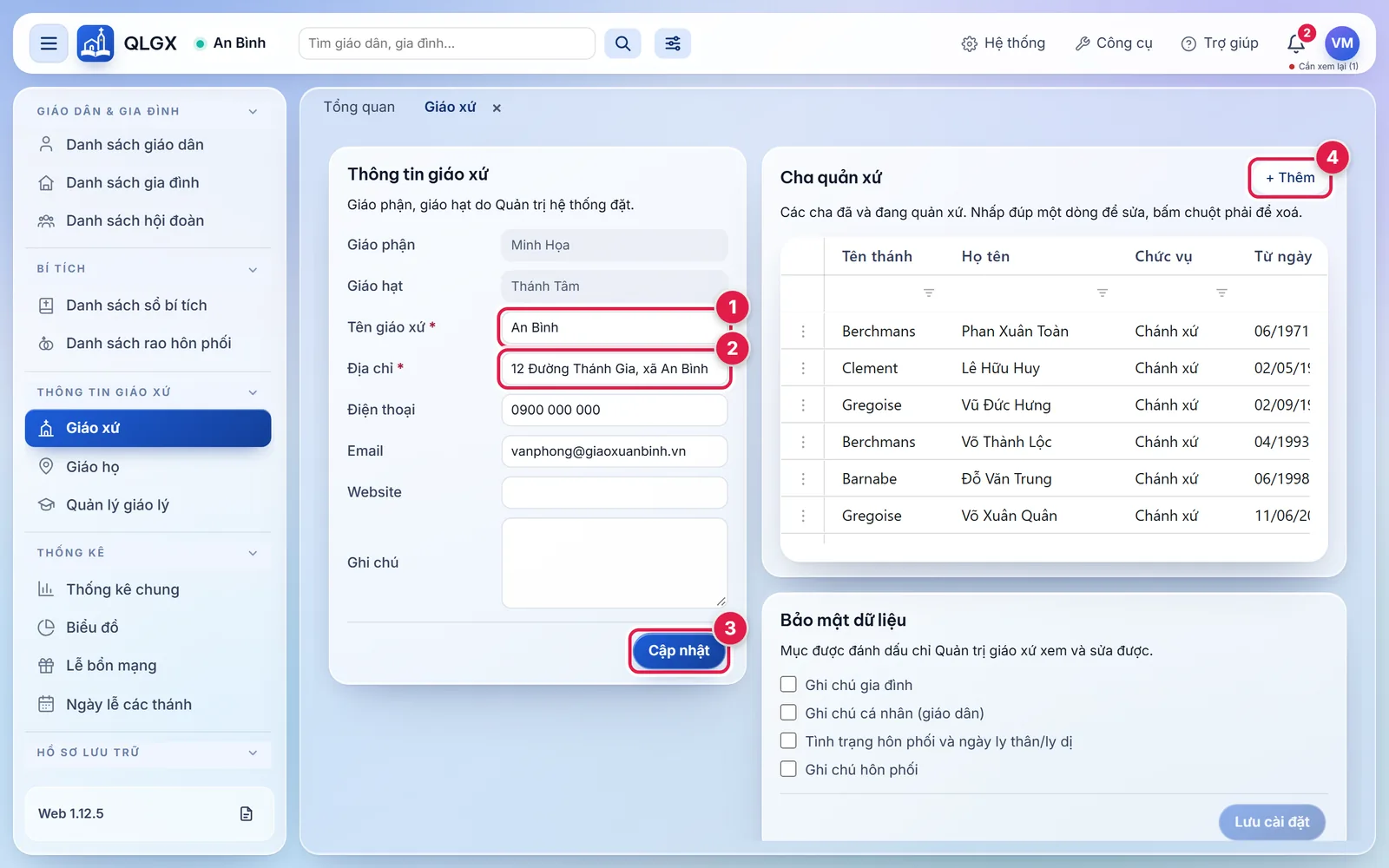The width and height of the screenshot is (1389, 868).
Task: Click the Website input field
Action: pyautogui.click(x=615, y=492)
